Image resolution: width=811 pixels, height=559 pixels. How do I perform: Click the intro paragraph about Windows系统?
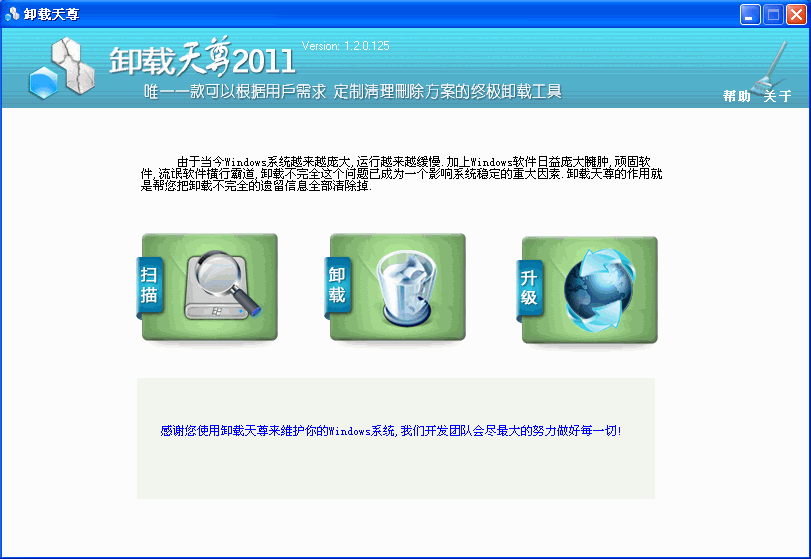pos(401,174)
